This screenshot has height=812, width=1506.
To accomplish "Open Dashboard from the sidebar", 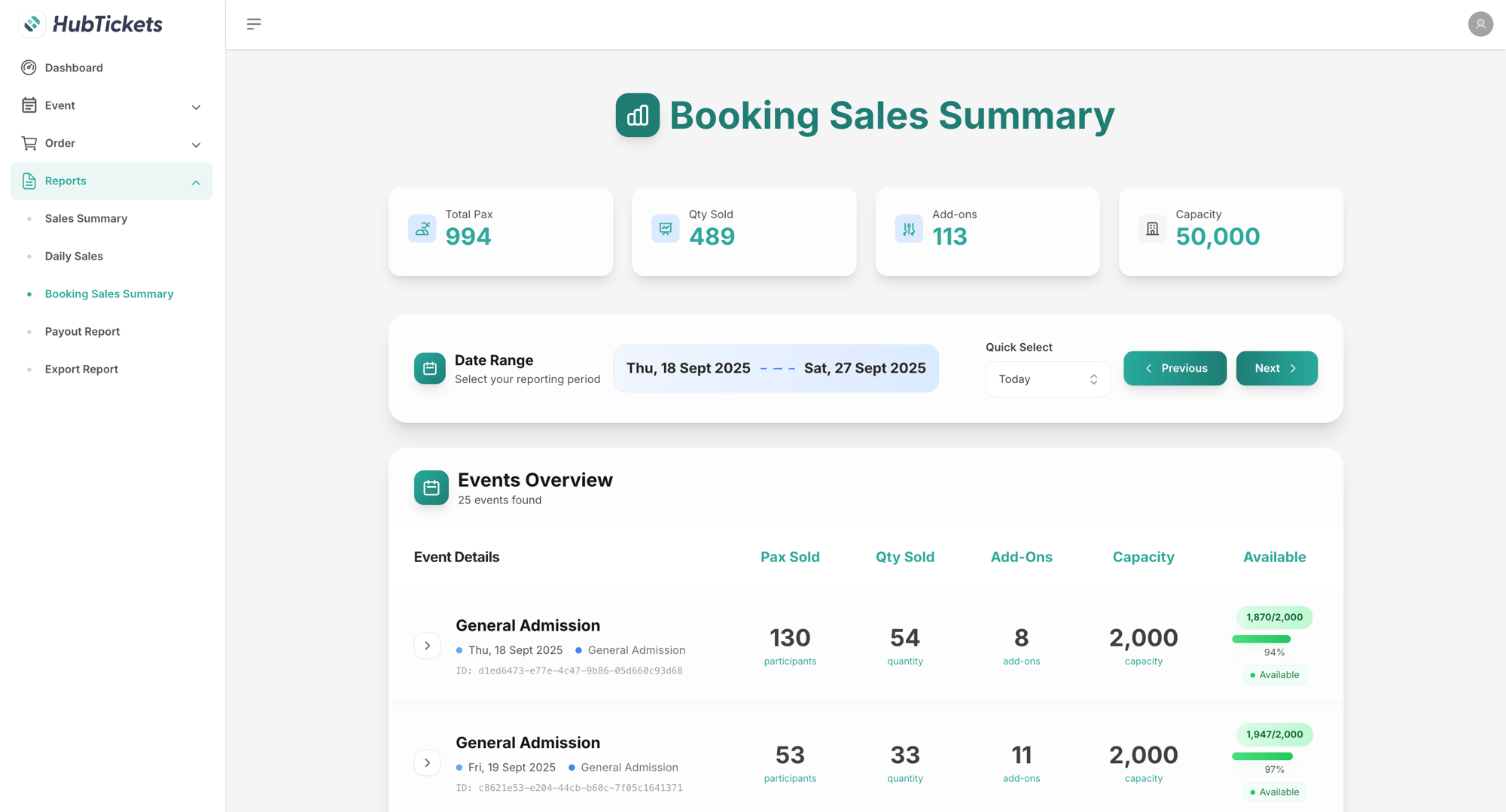I will tap(74, 68).
